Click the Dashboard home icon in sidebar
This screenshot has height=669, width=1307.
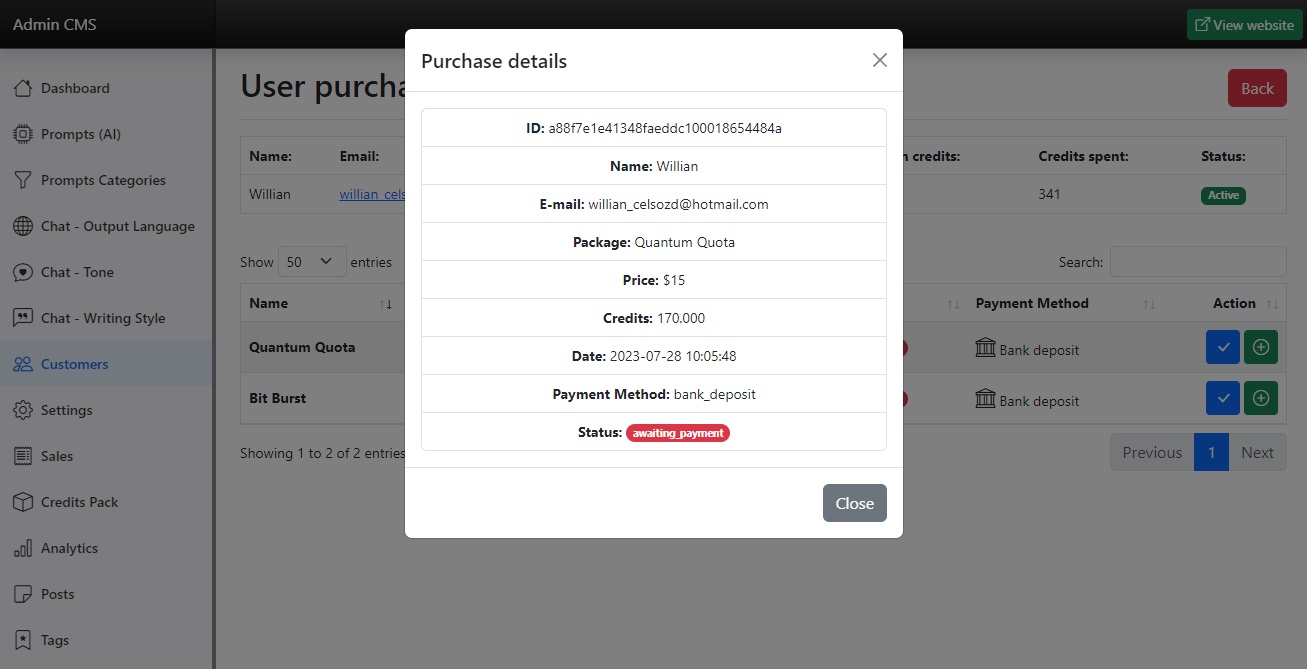(x=23, y=88)
